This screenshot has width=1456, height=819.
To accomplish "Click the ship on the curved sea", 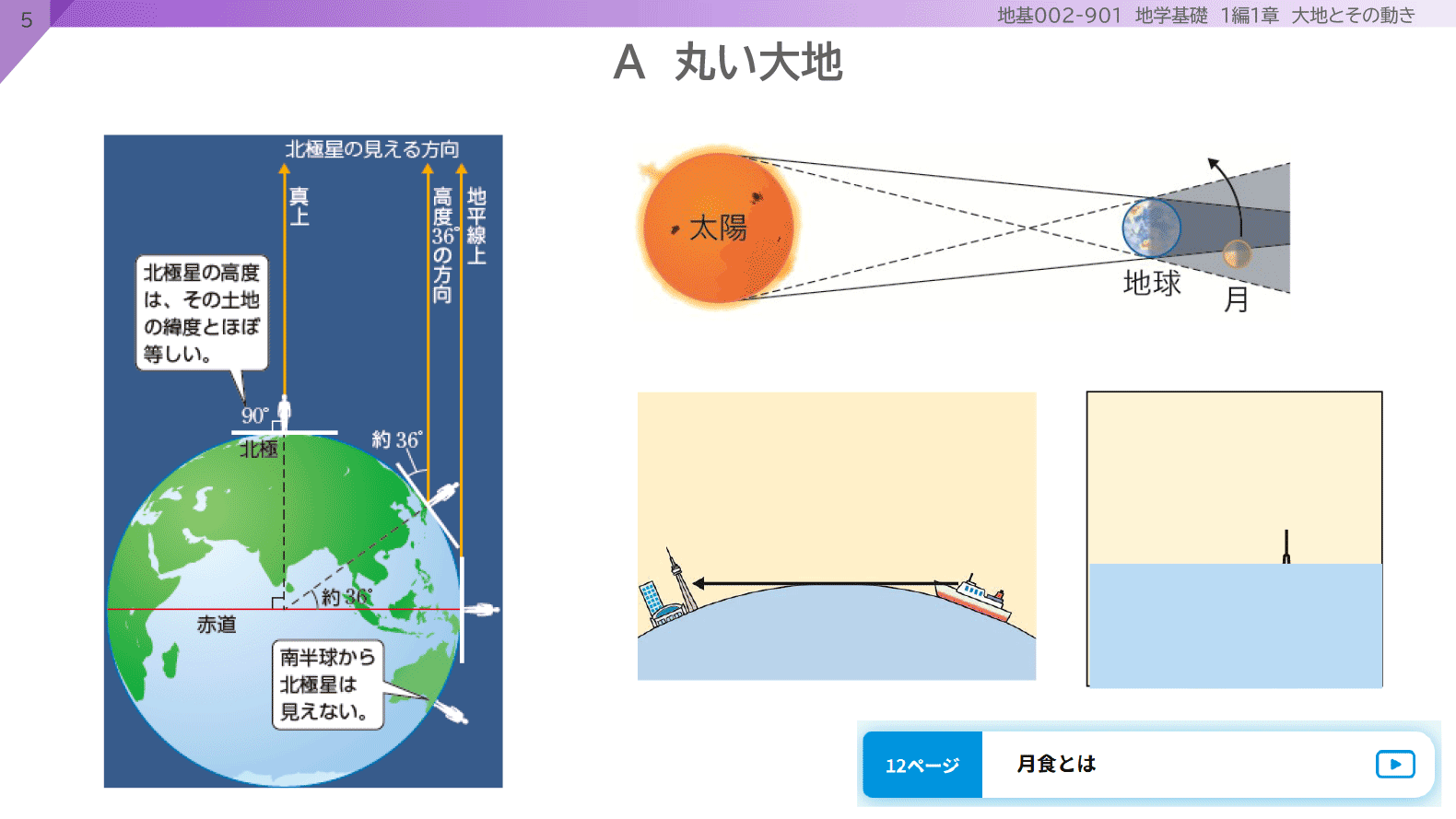I will click(975, 597).
